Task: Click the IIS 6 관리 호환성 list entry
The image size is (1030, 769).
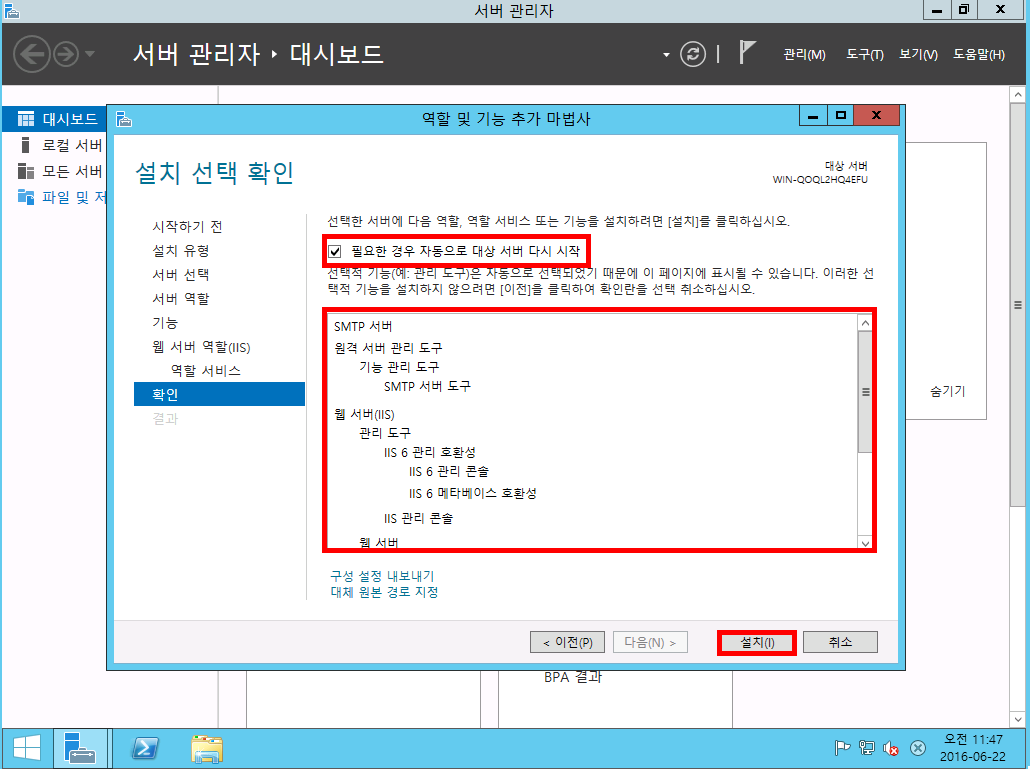Action: pyautogui.click(x=430, y=452)
